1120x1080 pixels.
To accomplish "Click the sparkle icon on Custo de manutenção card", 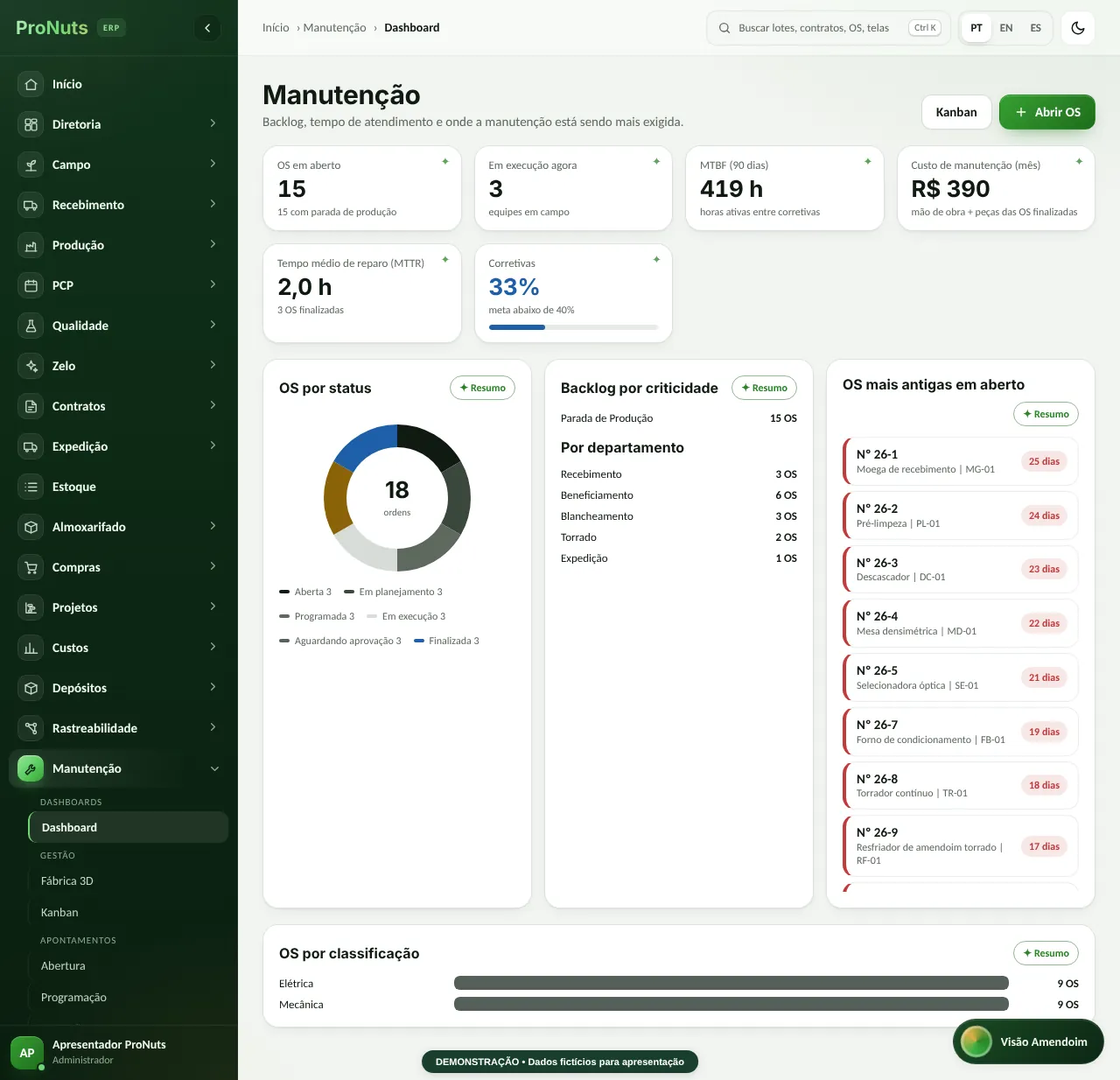I will [x=1079, y=161].
